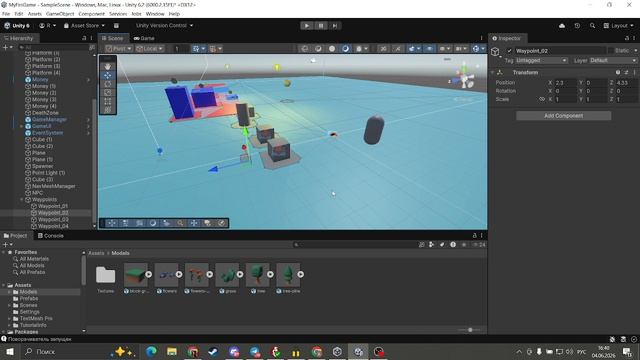Viewport: 640px width, 360px height.
Task: Toggle hidden packages visibility count icon
Action: 479,244
